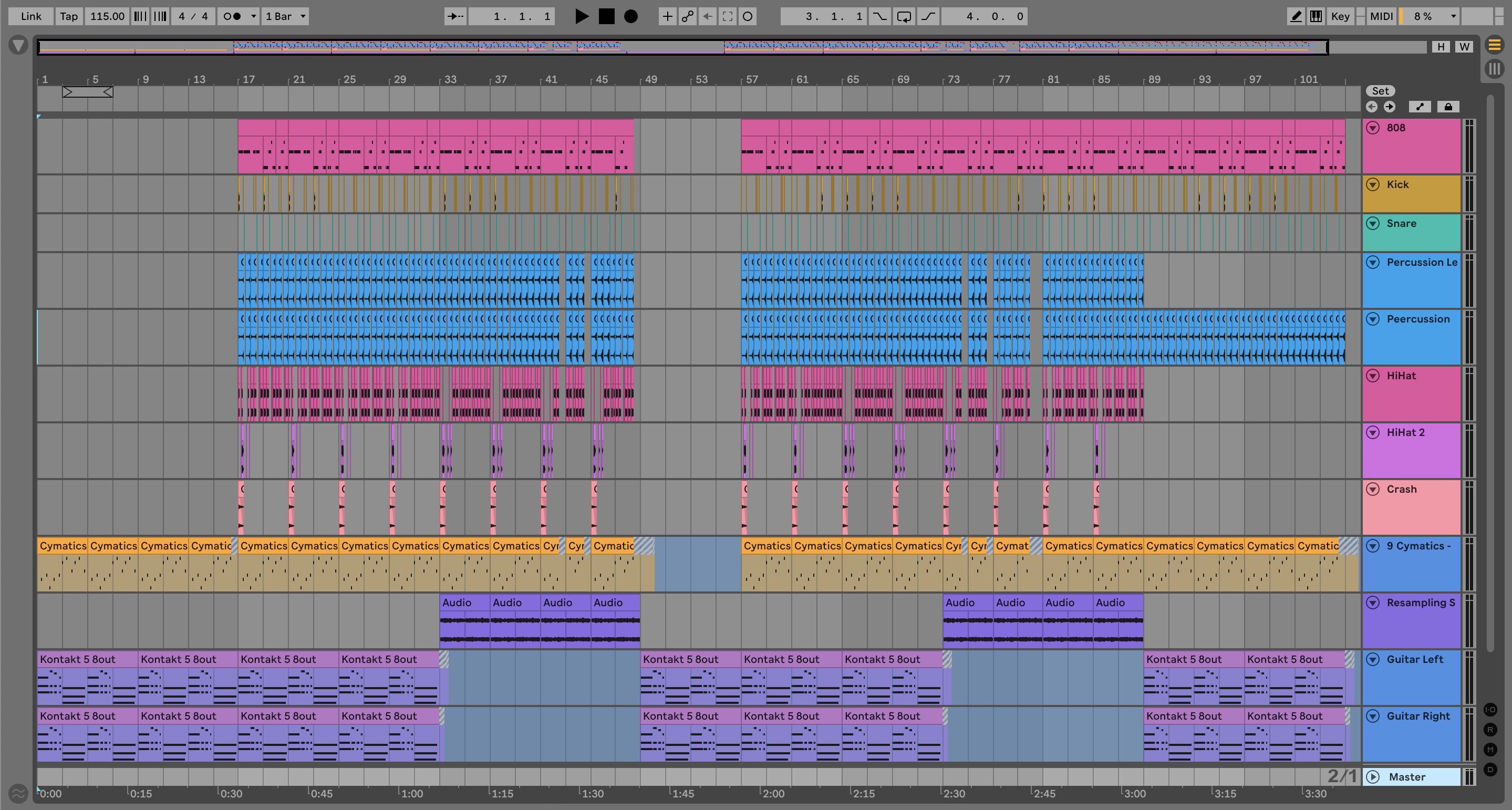Toggle the Automation Arm button

687,16
